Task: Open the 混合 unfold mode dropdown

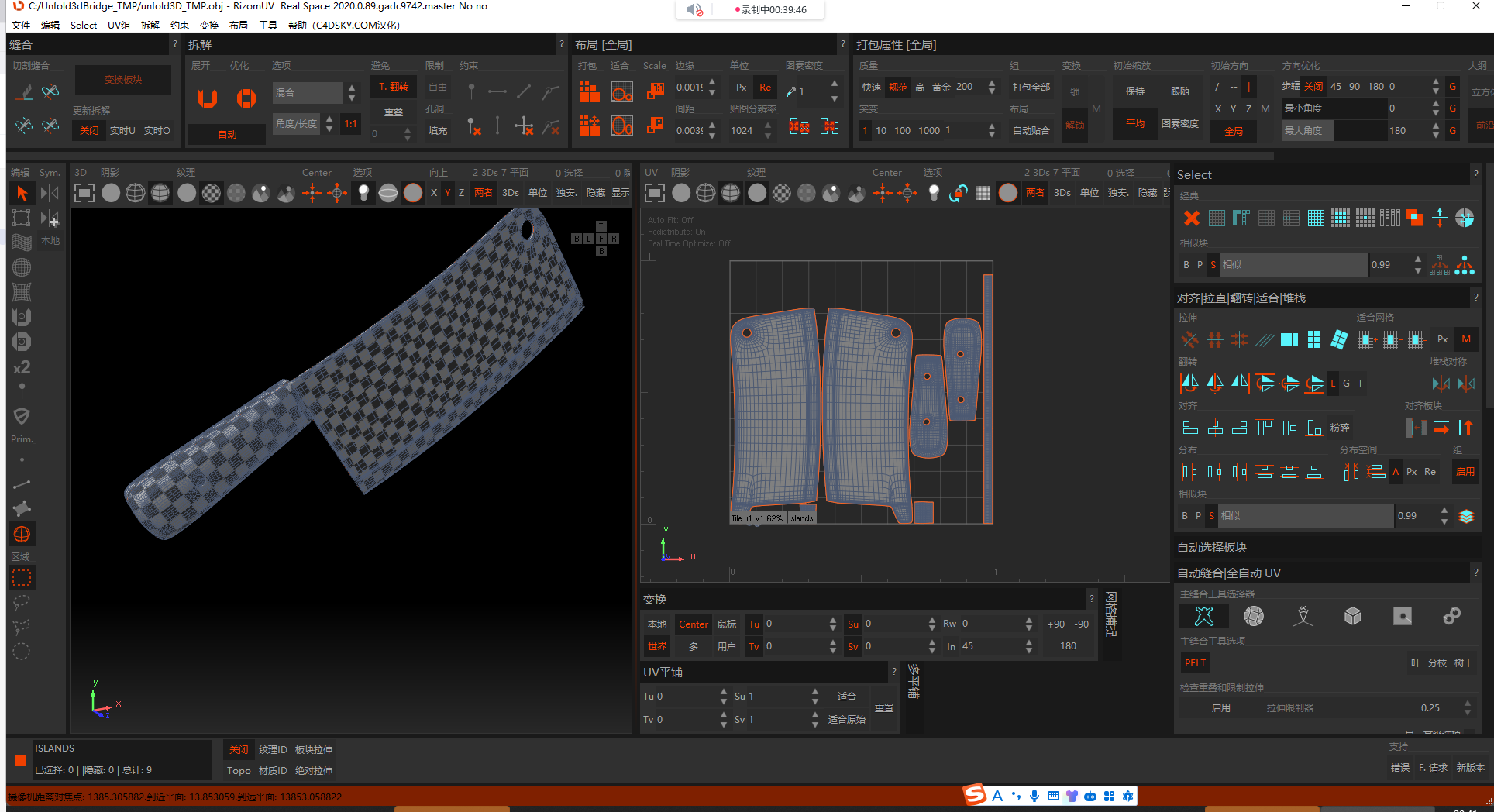Action: pyautogui.click(x=308, y=93)
